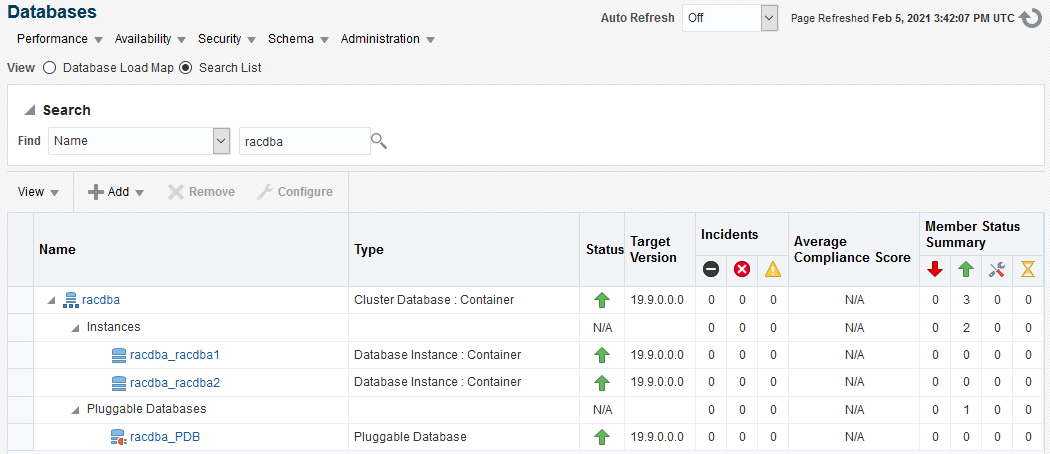Click the Critical incidents red X icon

click(742, 269)
